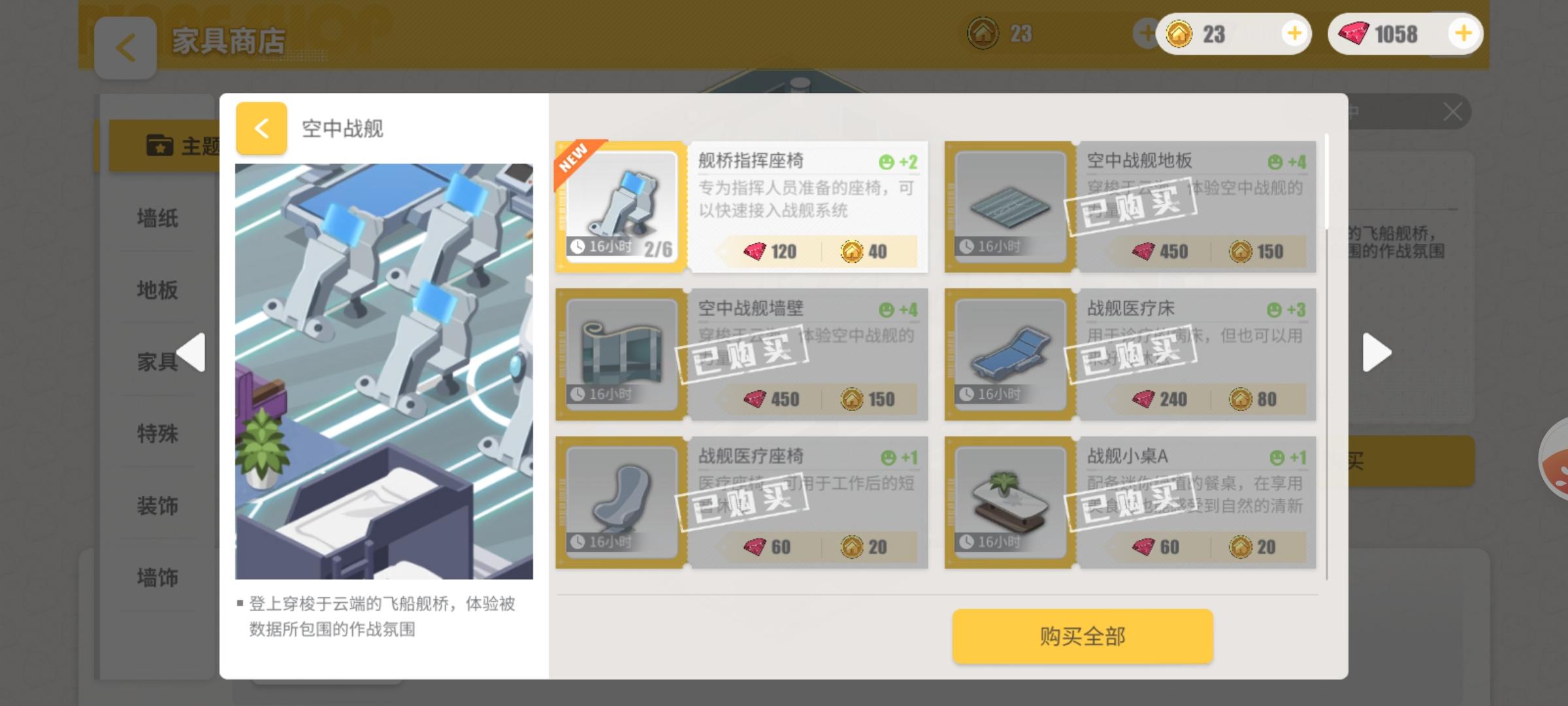Show next theme with right arrow
The height and width of the screenshot is (706, 1568).
1377,353
